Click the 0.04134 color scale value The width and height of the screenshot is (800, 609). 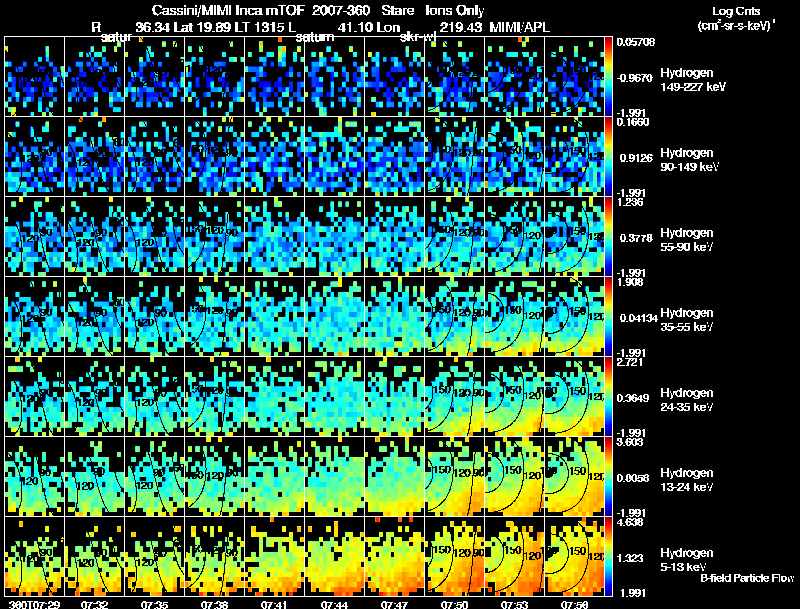click(638, 318)
